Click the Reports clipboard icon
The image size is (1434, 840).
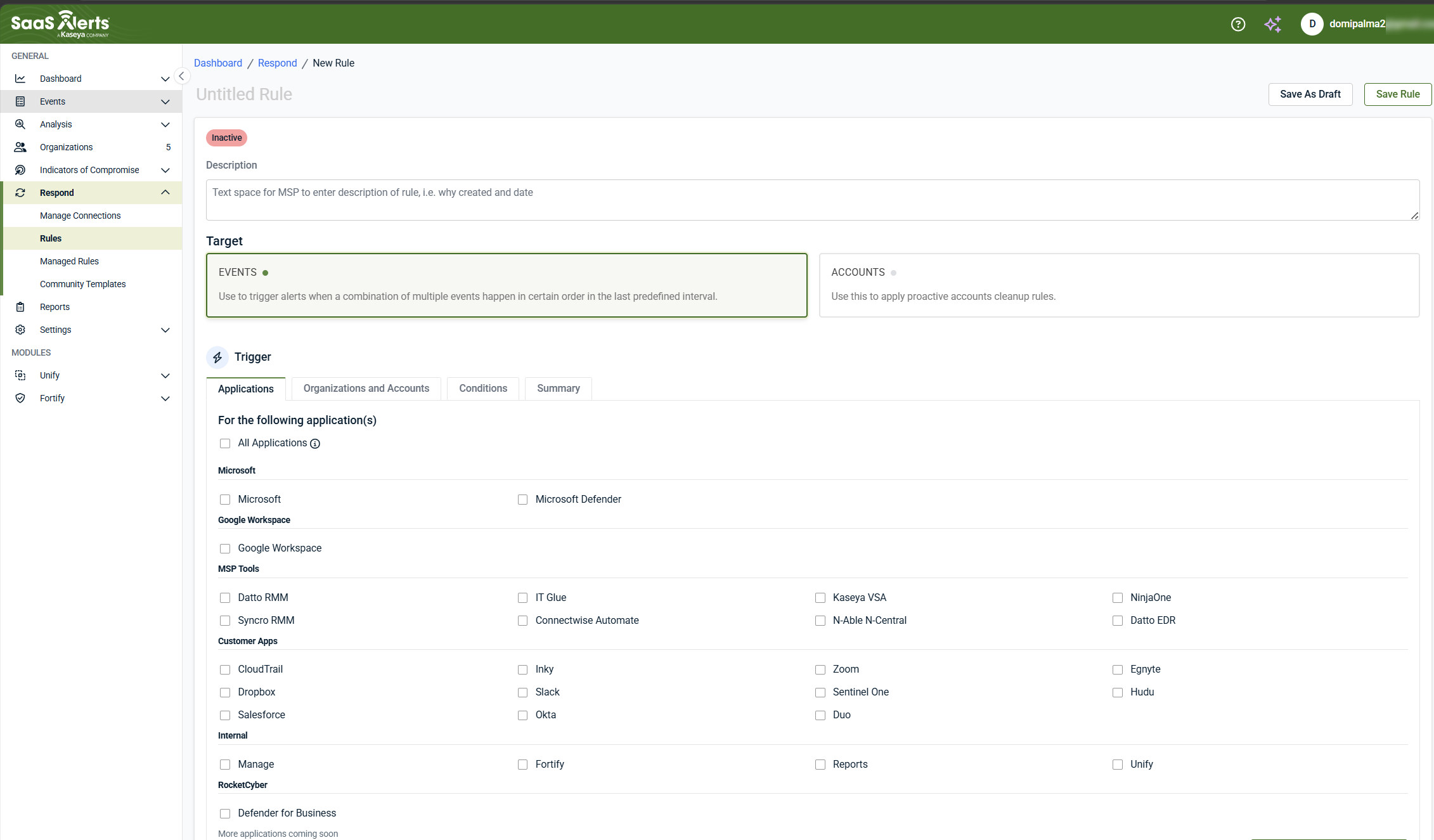20,307
